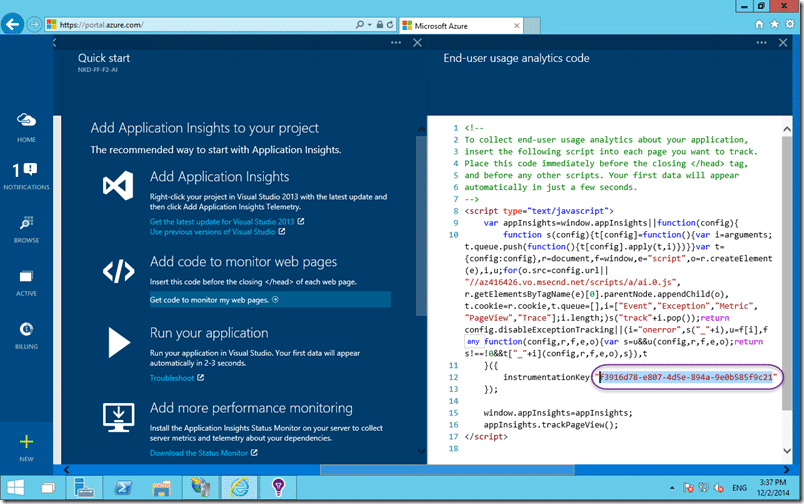804x504 pixels.
Task: Click Add code to monitor web pages heading
Action: pyautogui.click(x=243, y=262)
